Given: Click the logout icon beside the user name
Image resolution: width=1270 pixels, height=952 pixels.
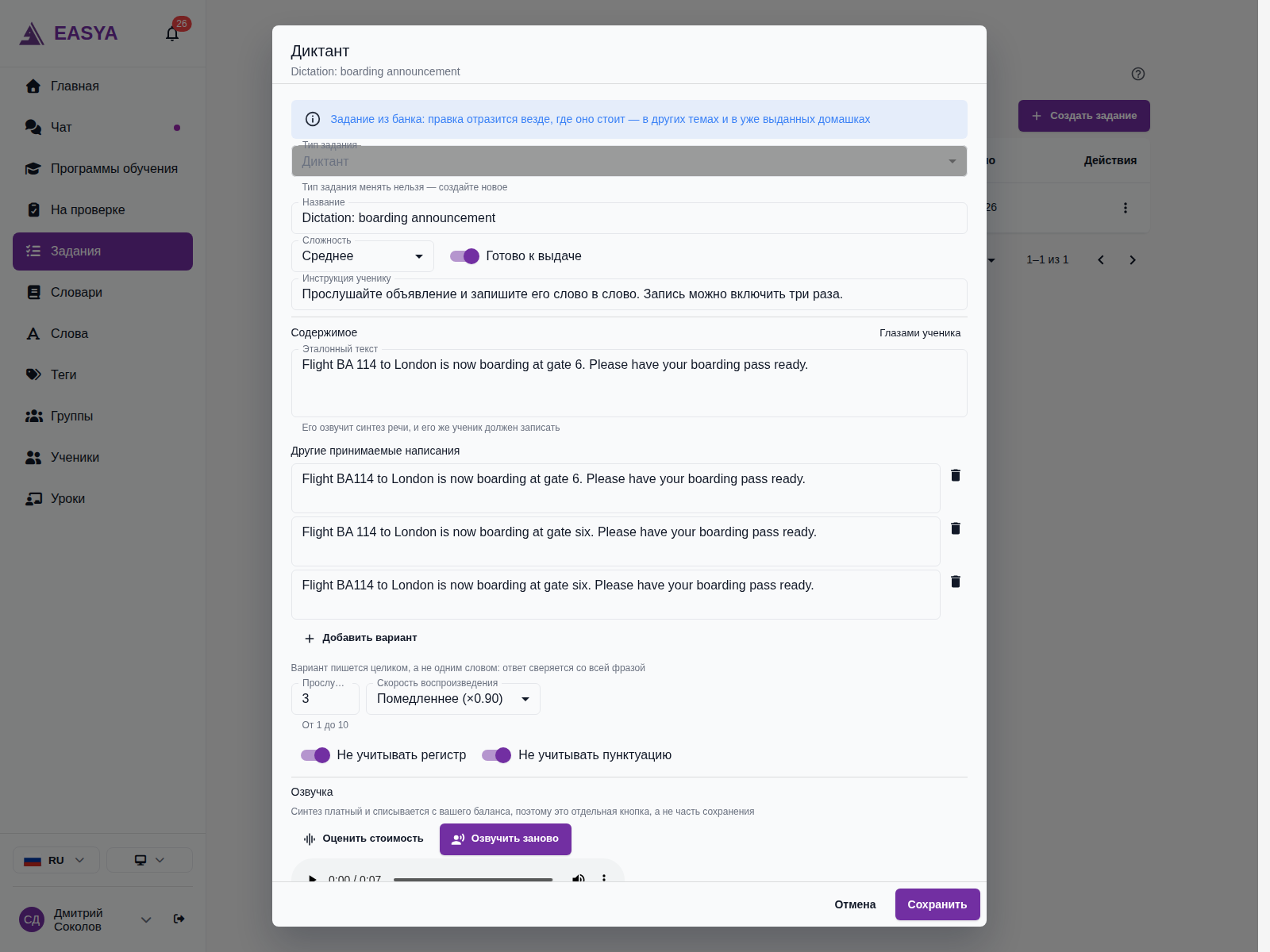Looking at the screenshot, I should [179, 919].
